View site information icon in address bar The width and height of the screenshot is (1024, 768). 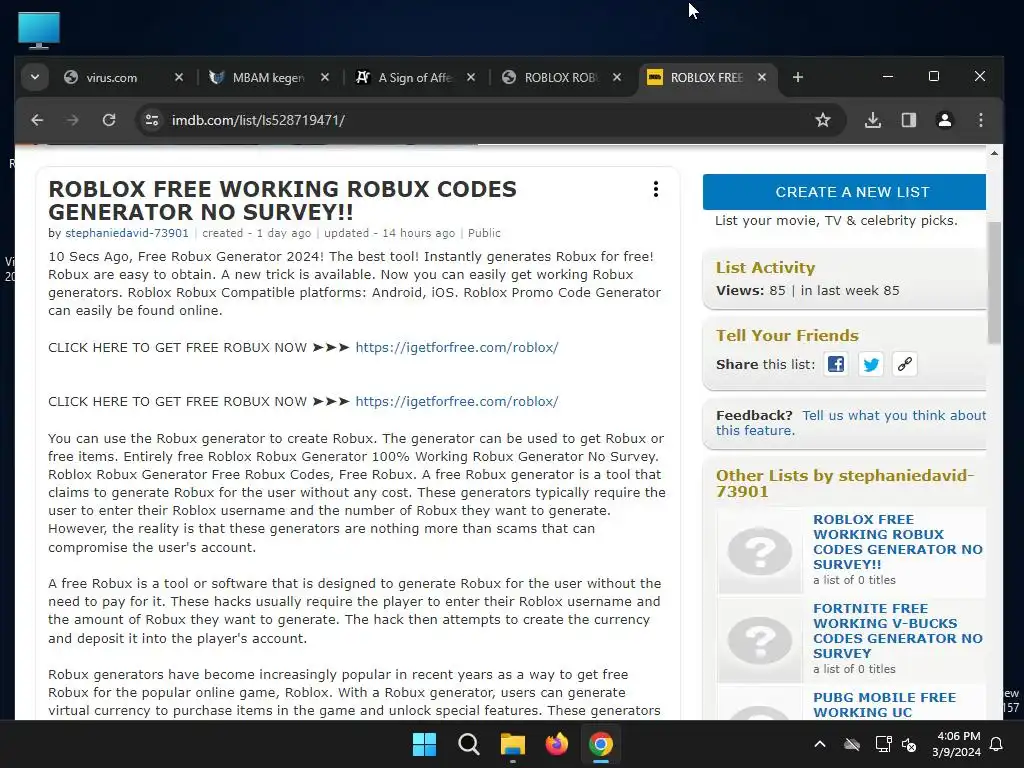152,120
